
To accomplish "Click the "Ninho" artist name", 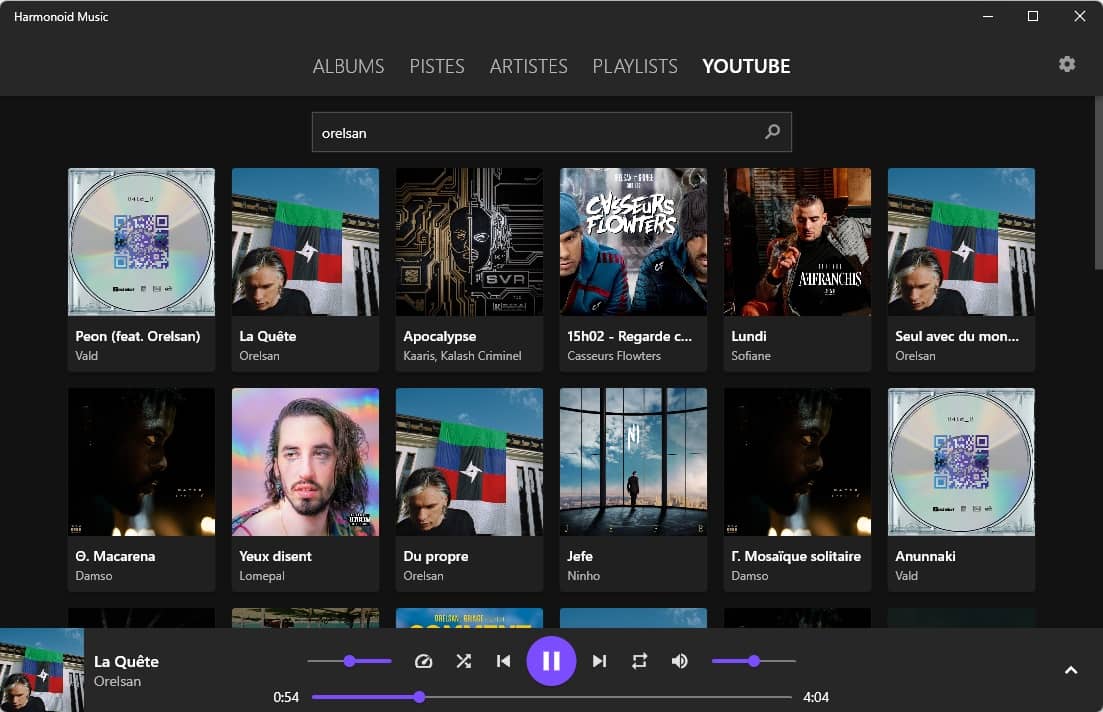I will tap(583, 576).
